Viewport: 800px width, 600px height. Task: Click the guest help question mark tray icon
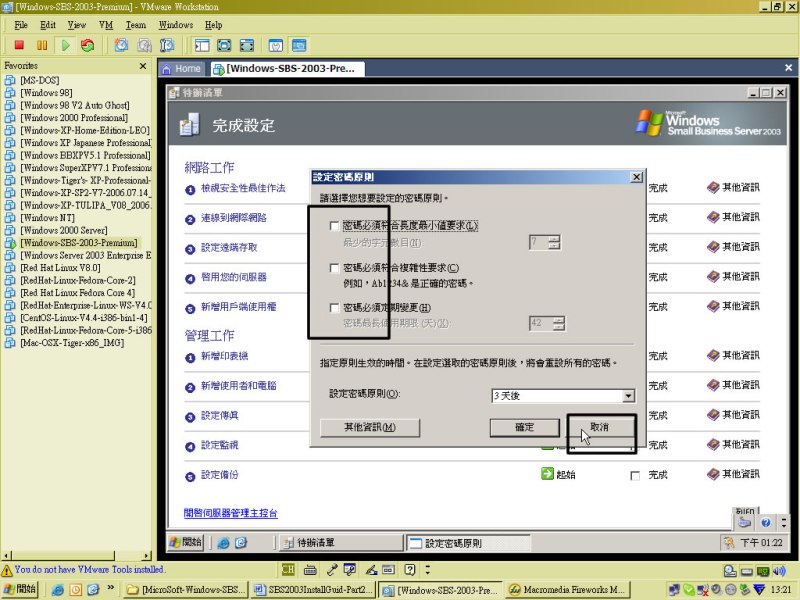click(765, 522)
